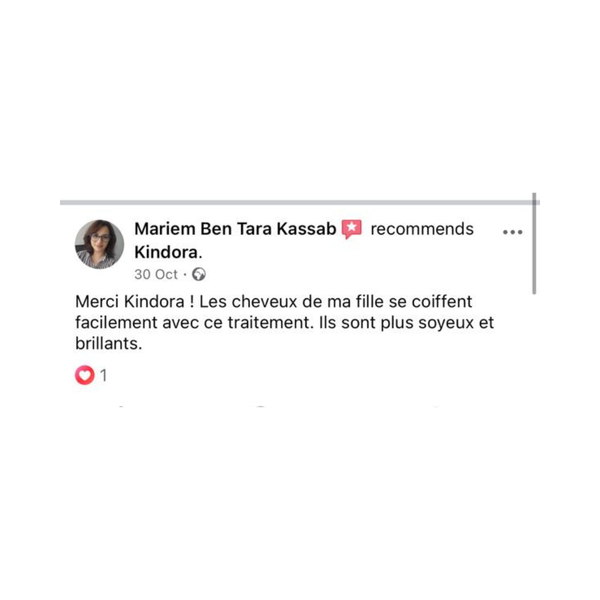The width and height of the screenshot is (600, 600).
Task: Click the name Mariem Ben Tara Kassab
Action: click(x=235, y=229)
